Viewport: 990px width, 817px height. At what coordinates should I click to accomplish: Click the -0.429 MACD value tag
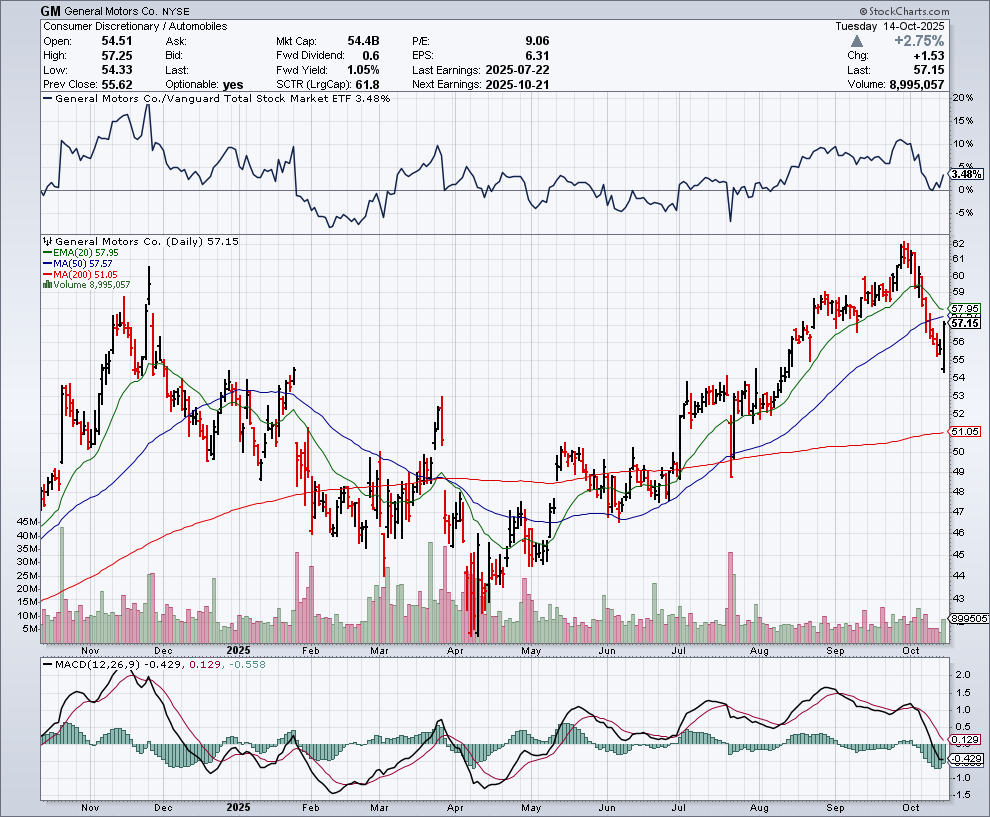[x=965, y=759]
